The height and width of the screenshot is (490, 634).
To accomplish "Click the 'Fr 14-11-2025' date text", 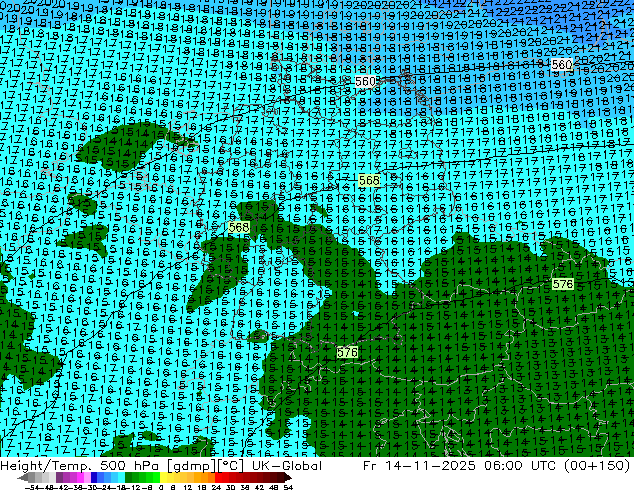I will coord(419,466).
